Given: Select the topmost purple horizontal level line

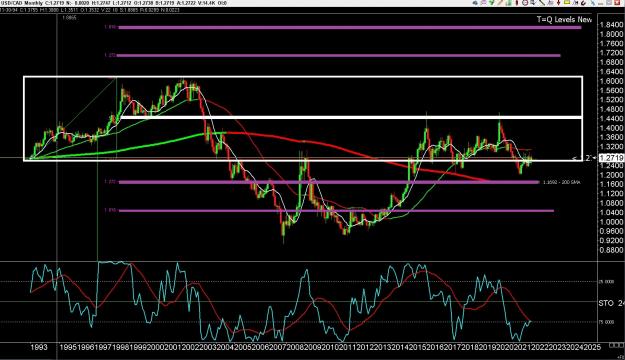Looking at the screenshot, I should [350, 28].
